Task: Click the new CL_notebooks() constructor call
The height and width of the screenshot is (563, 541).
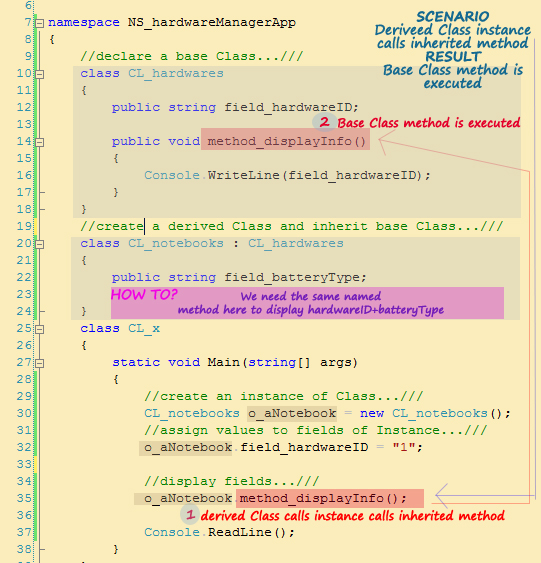Action: pos(435,413)
